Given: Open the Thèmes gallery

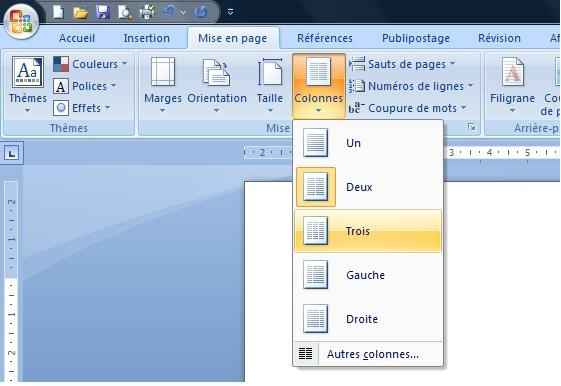Looking at the screenshot, I should pos(28,84).
